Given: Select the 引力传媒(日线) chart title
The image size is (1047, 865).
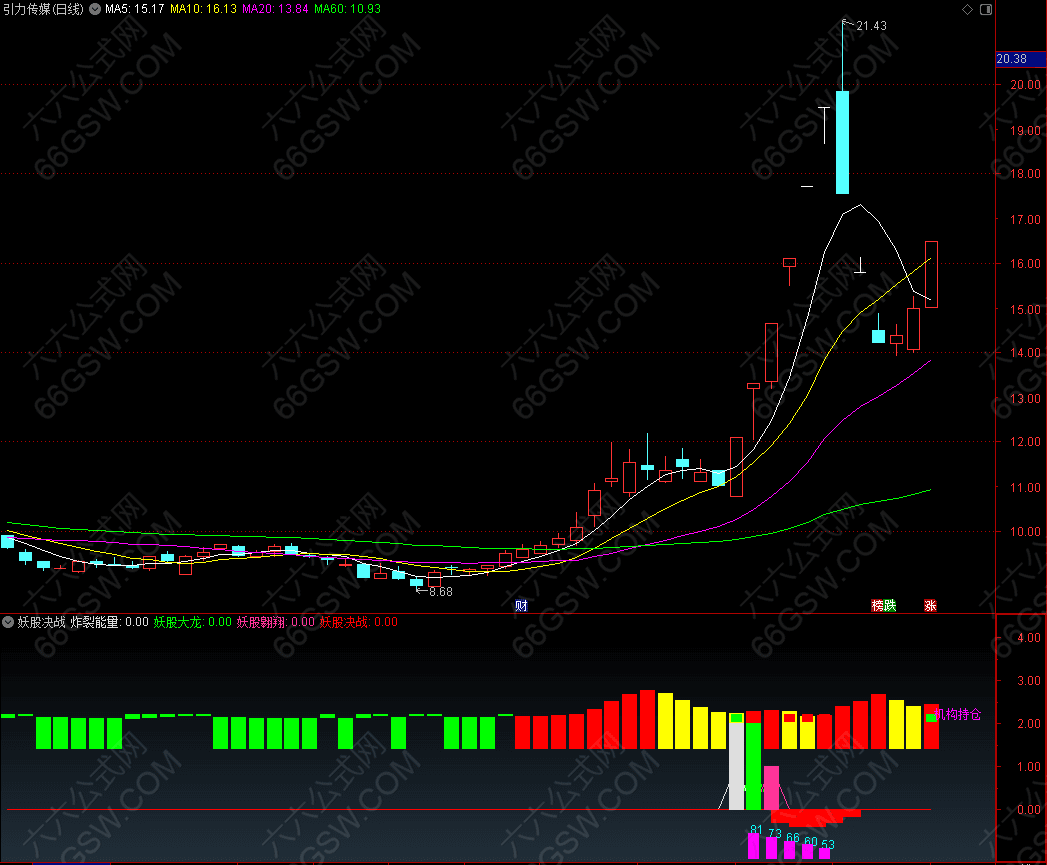Looking at the screenshot, I should (43, 9).
